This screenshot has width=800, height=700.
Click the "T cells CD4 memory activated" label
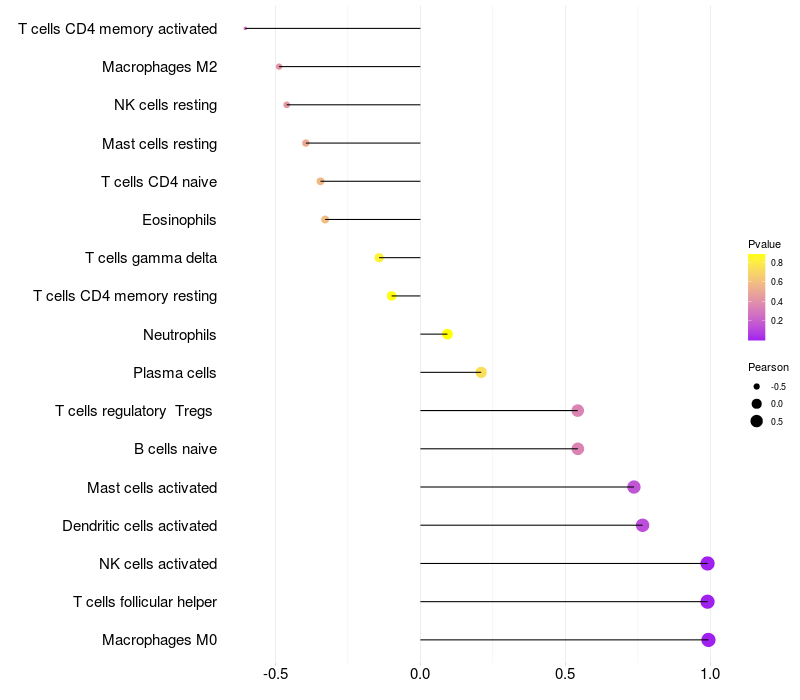(x=117, y=29)
